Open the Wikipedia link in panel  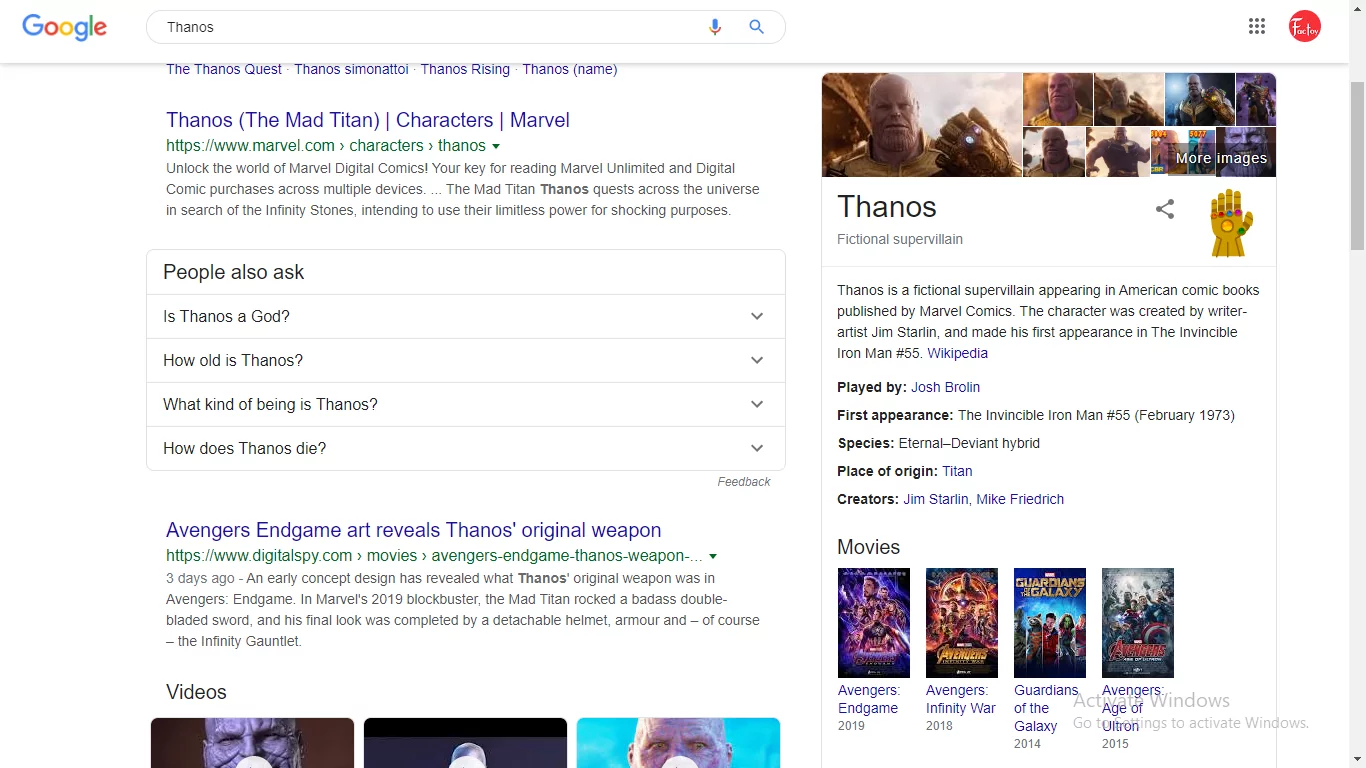[x=957, y=353]
